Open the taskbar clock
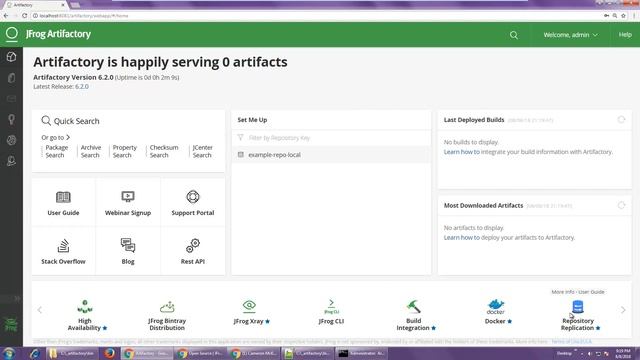 tap(623, 353)
